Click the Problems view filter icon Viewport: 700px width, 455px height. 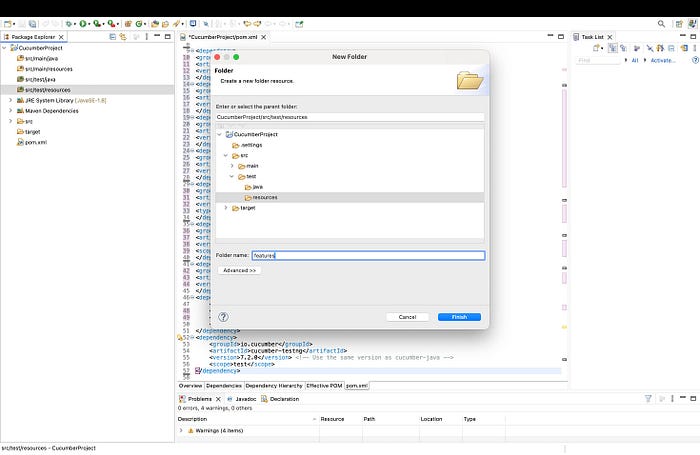[x=648, y=398]
